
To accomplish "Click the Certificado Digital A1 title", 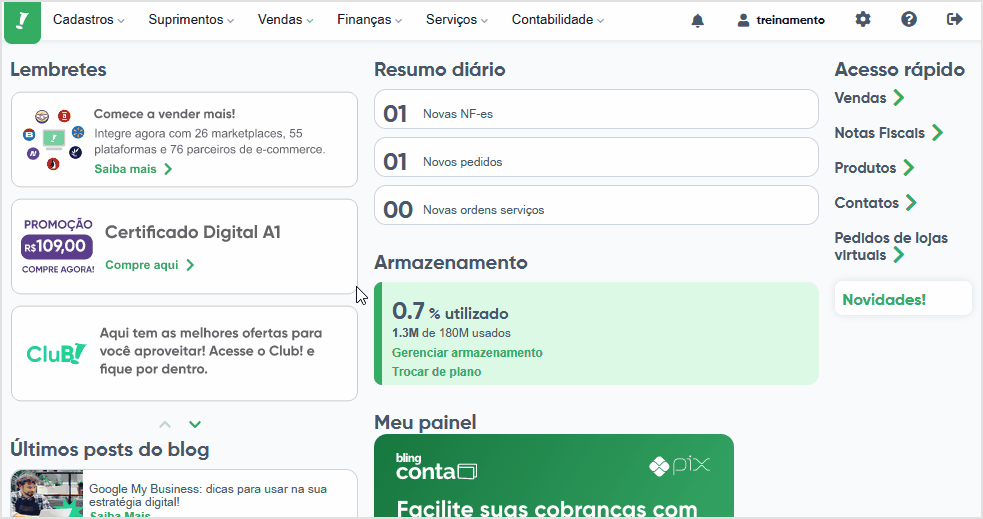I will pyautogui.click(x=192, y=232).
